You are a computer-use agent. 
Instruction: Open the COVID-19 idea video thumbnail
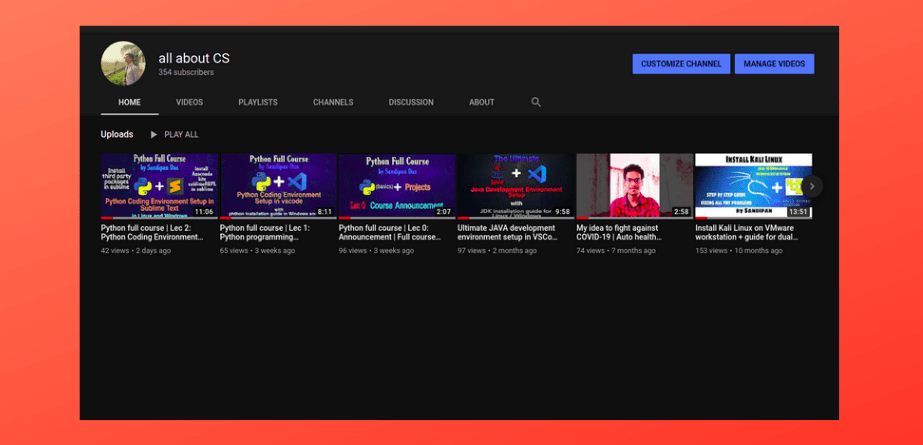click(x=634, y=186)
